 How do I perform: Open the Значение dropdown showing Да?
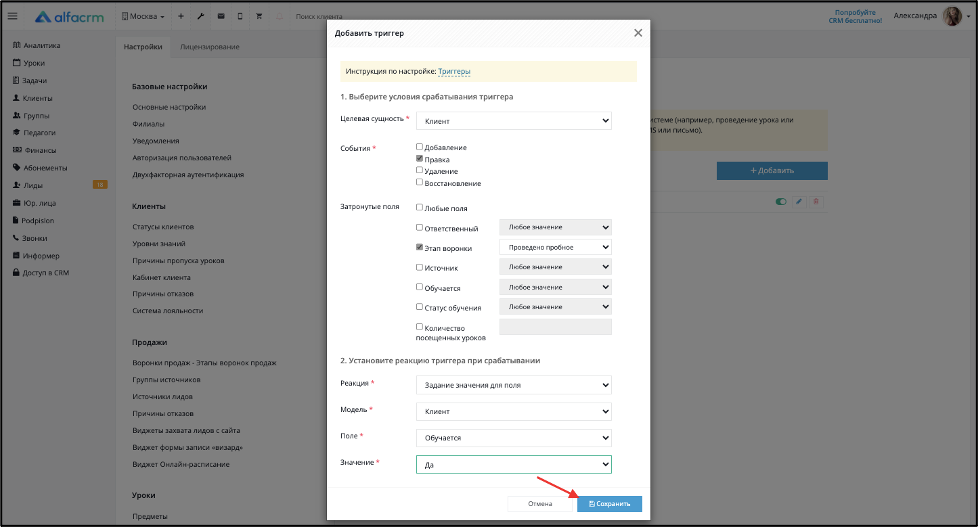[x=514, y=465]
